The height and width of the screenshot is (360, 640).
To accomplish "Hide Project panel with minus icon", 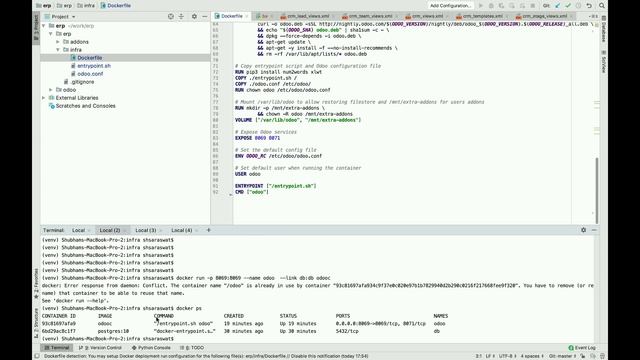I will [204, 16].
